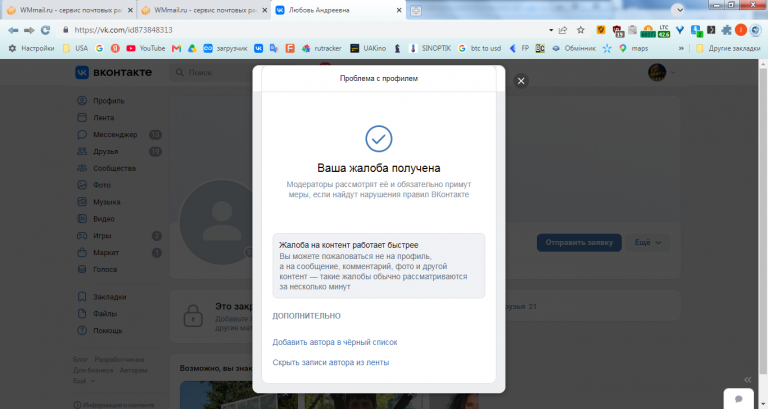Click the 'Разработчикам' footer link

(x=119, y=360)
